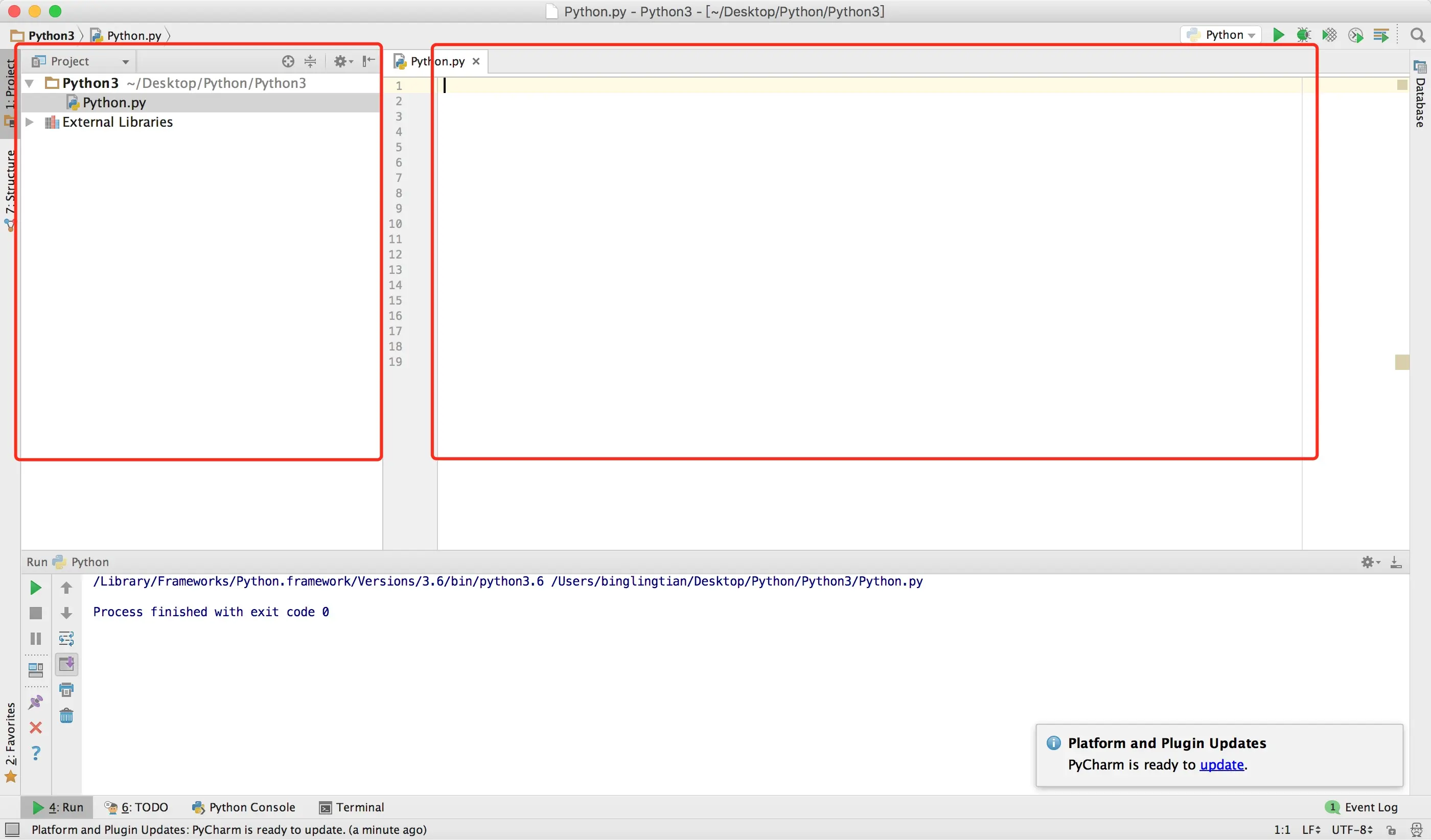Open the Python run configuration dropdown
Image resolution: width=1431 pixels, height=840 pixels.
(x=1221, y=35)
